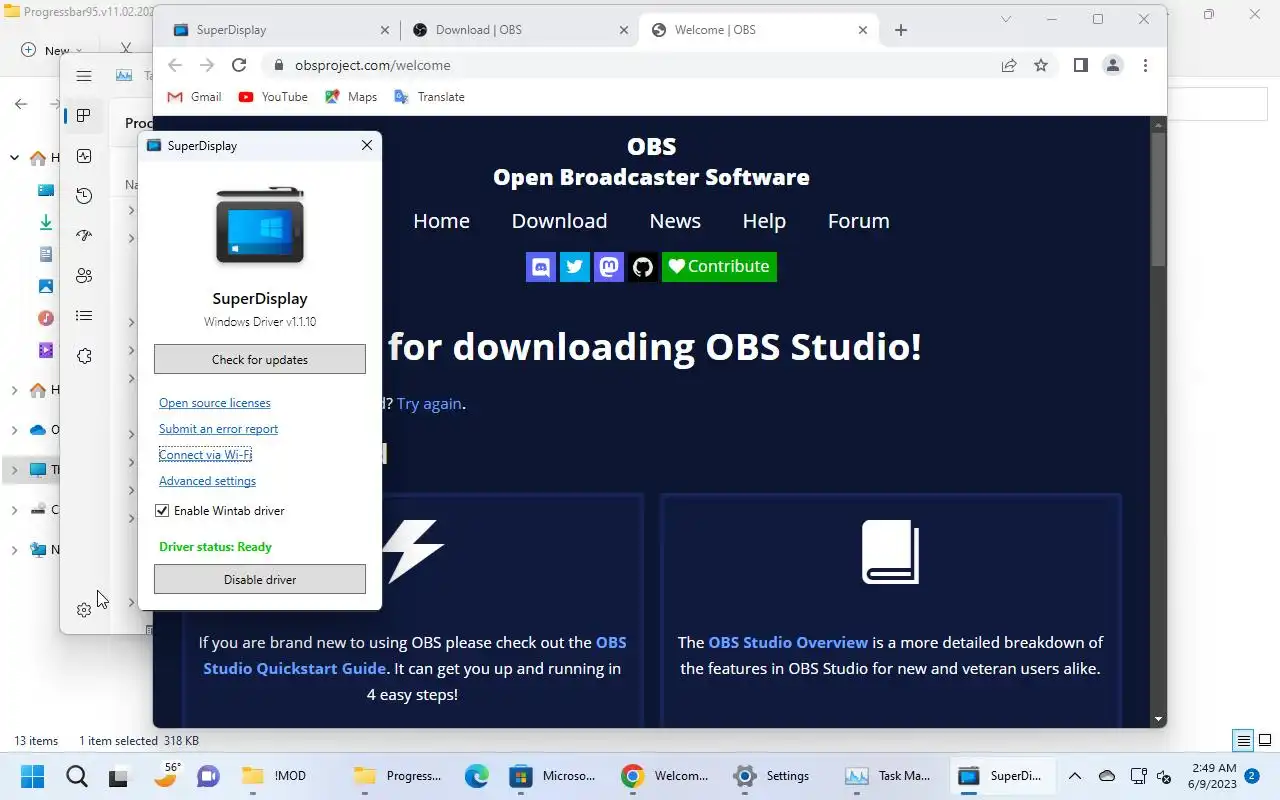The width and height of the screenshot is (1280, 800).
Task: Open New item dropdown in File Explorer
Action: click(52, 50)
